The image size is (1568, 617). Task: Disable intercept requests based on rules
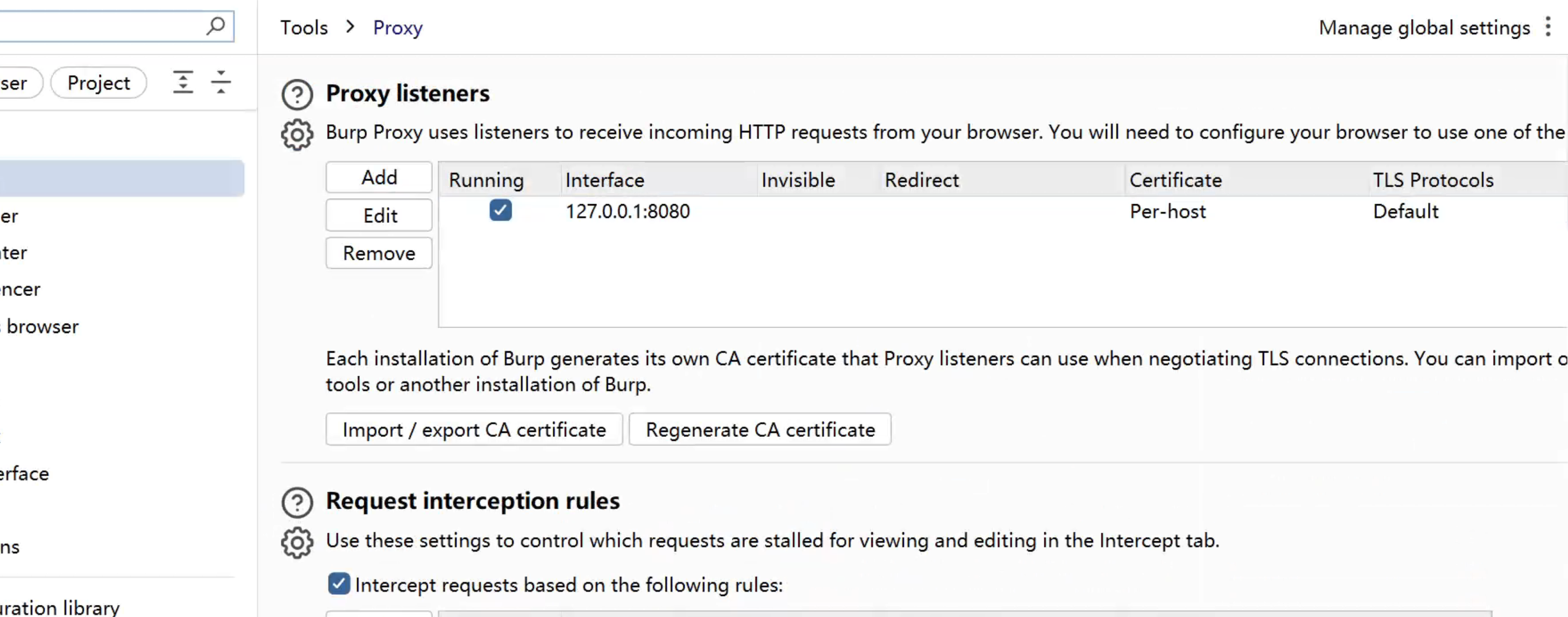tap(339, 583)
